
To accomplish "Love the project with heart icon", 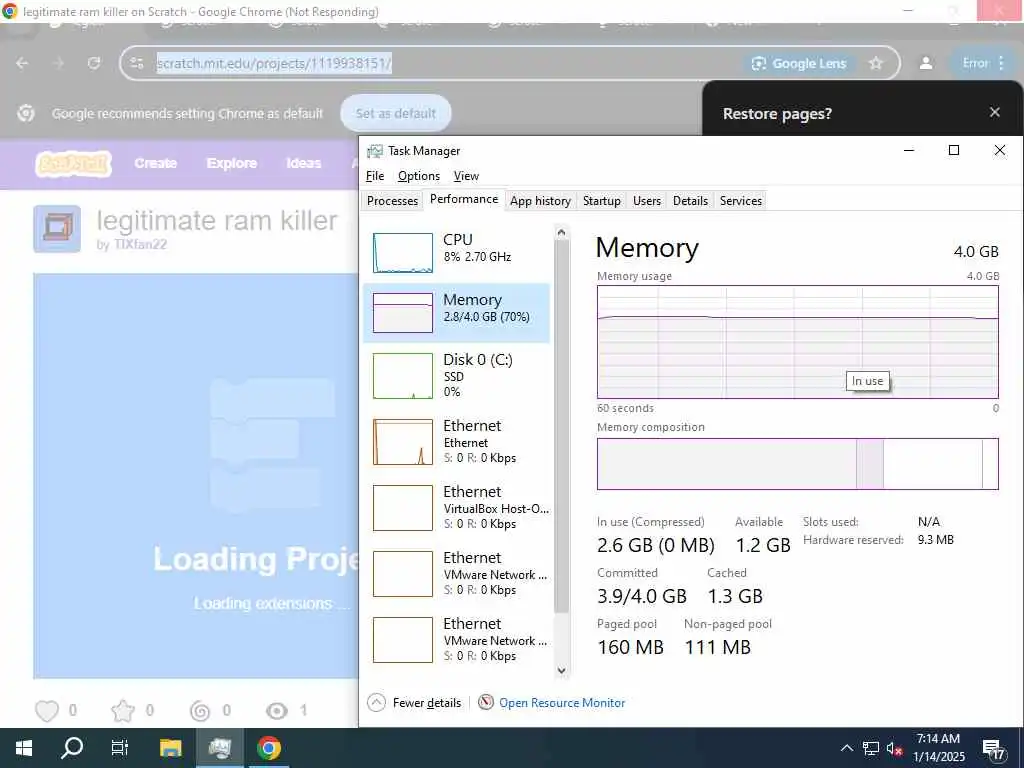I will [x=47, y=711].
